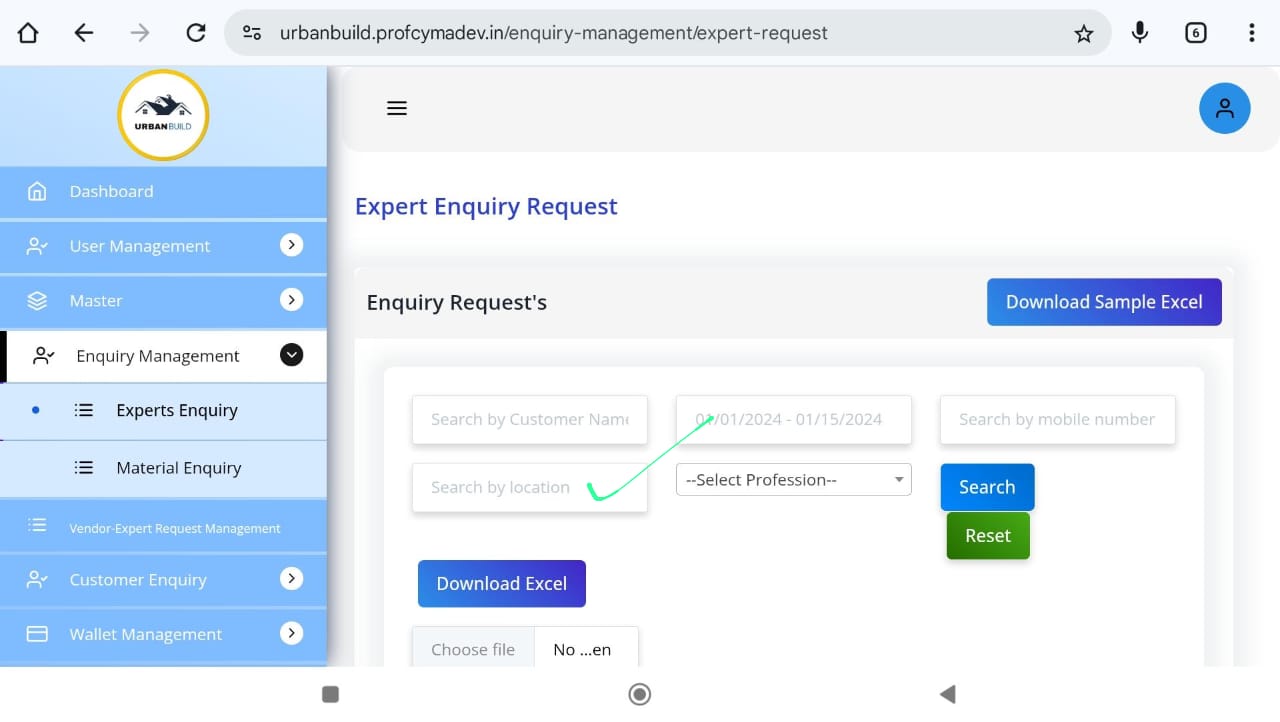Image resolution: width=1280 pixels, height=722 pixels.
Task: Go to Dashboard
Action: pyautogui.click(x=111, y=191)
